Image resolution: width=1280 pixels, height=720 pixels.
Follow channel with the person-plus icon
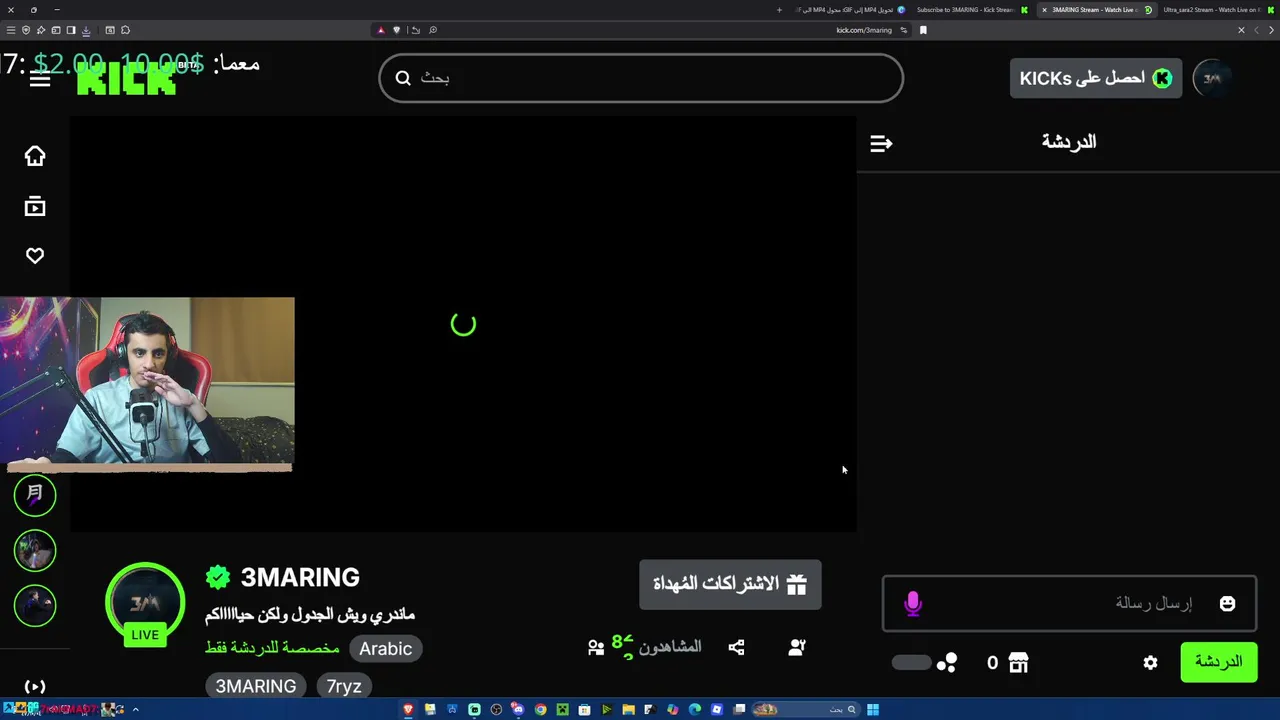(797, 647)
